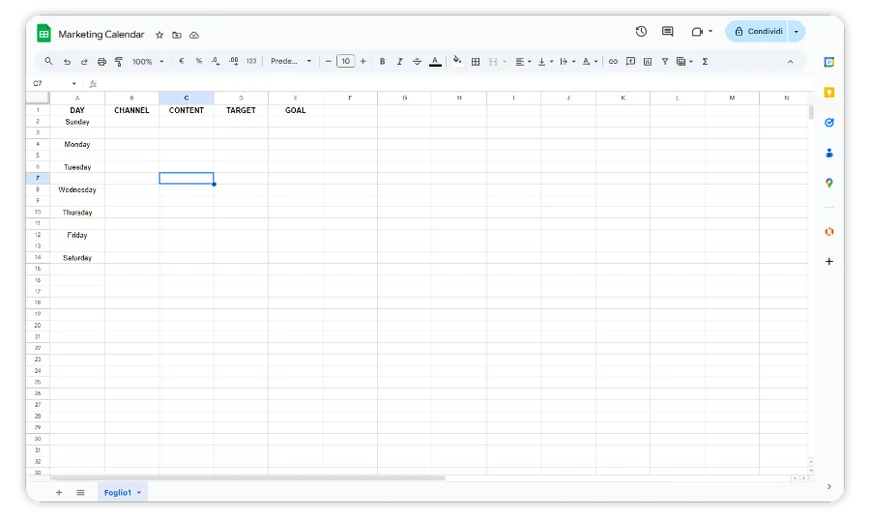Activate the paint format tool
The width and height of the screenshot is (870, 517).
118,62
